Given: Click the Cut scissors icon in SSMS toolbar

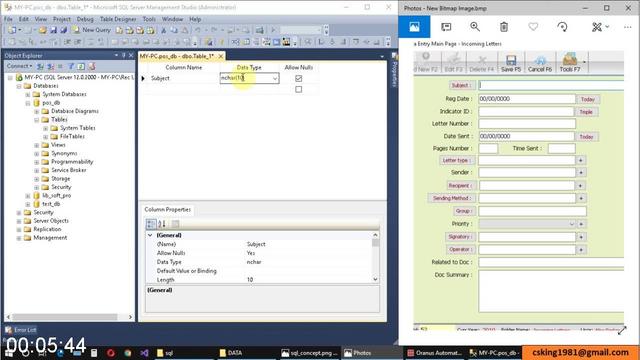Looking at the screenshot, I should pyautogui.click(x=164, y=30).
